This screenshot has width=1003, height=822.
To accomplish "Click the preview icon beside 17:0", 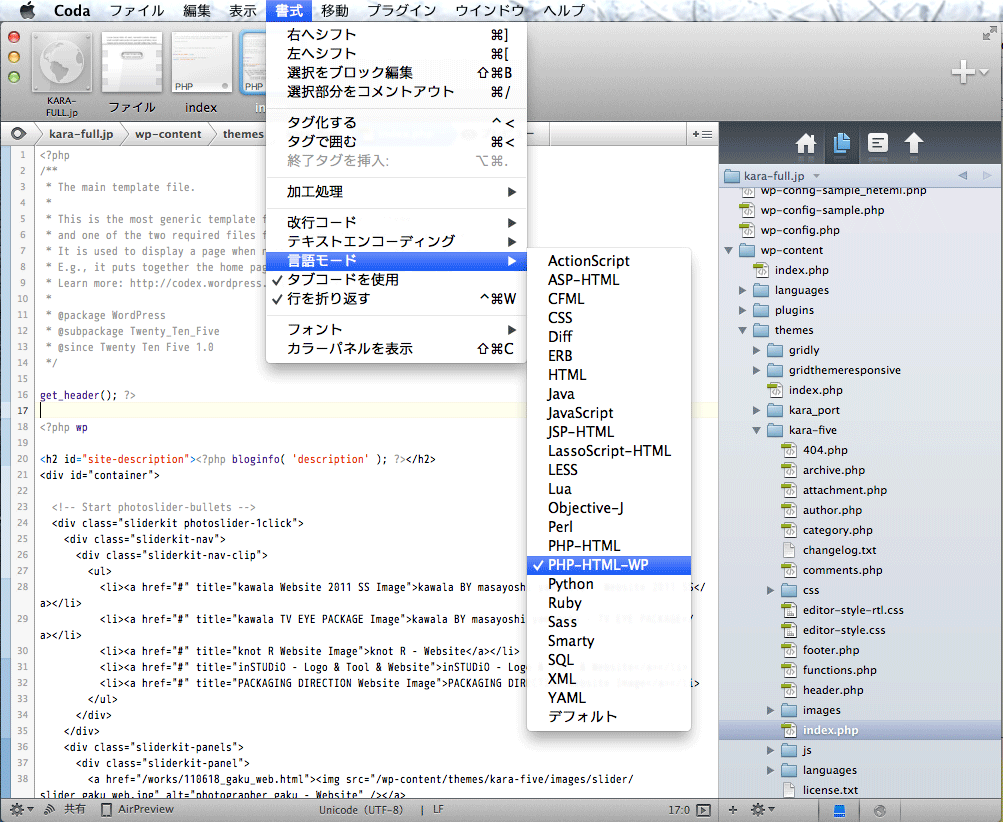I will coord(704,810).
